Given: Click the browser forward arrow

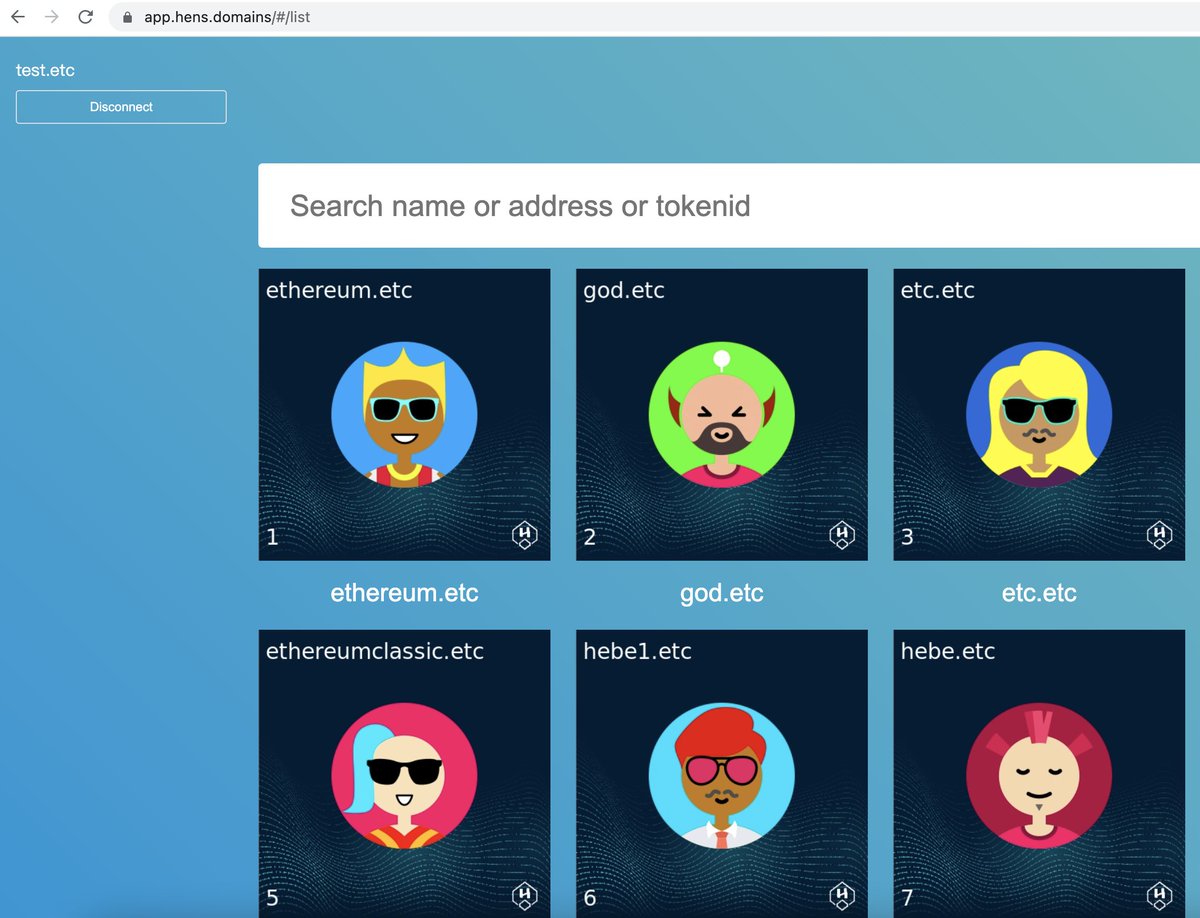Looking at the screenshot, I should pos(52,17).
